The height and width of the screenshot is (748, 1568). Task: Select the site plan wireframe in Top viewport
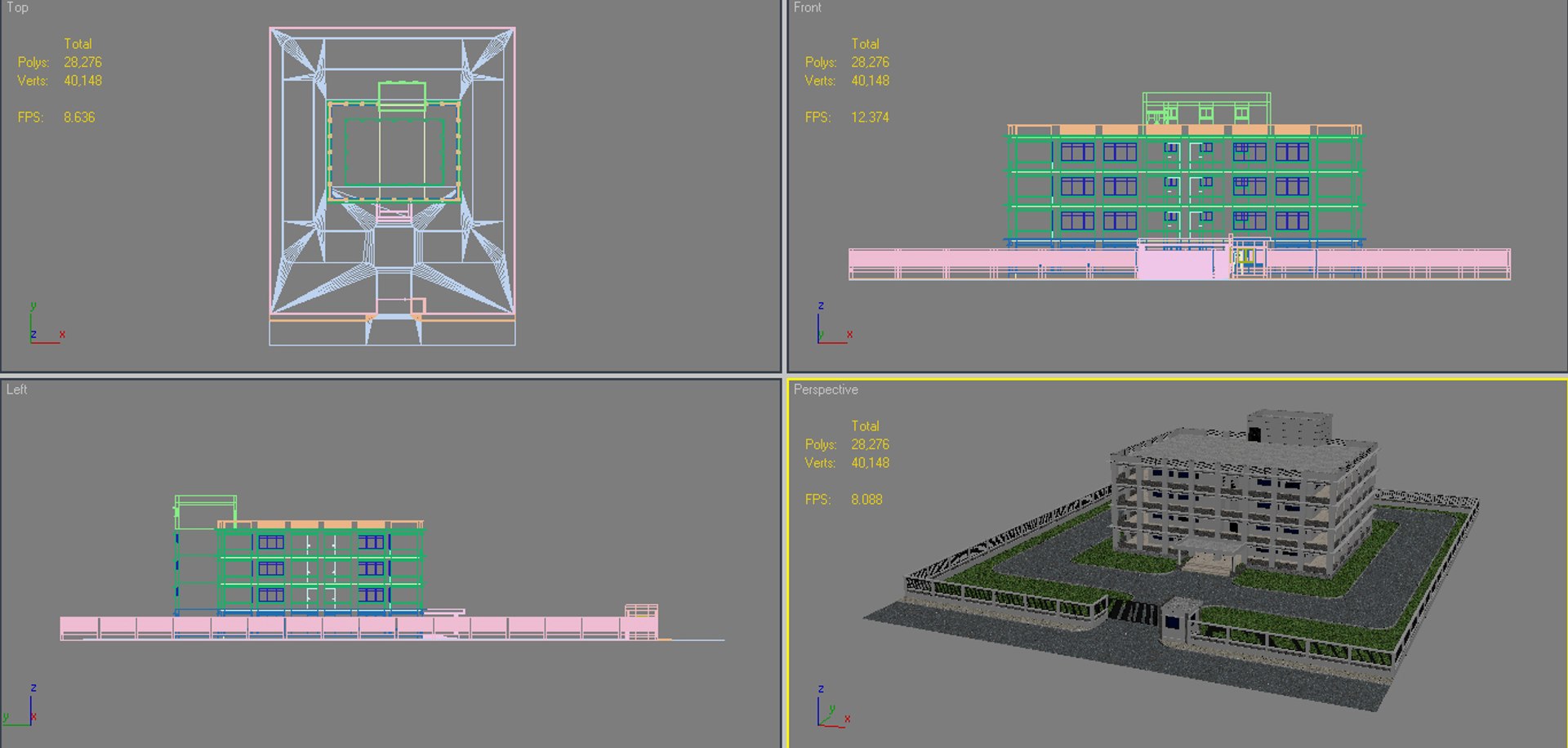pos(392,186)
